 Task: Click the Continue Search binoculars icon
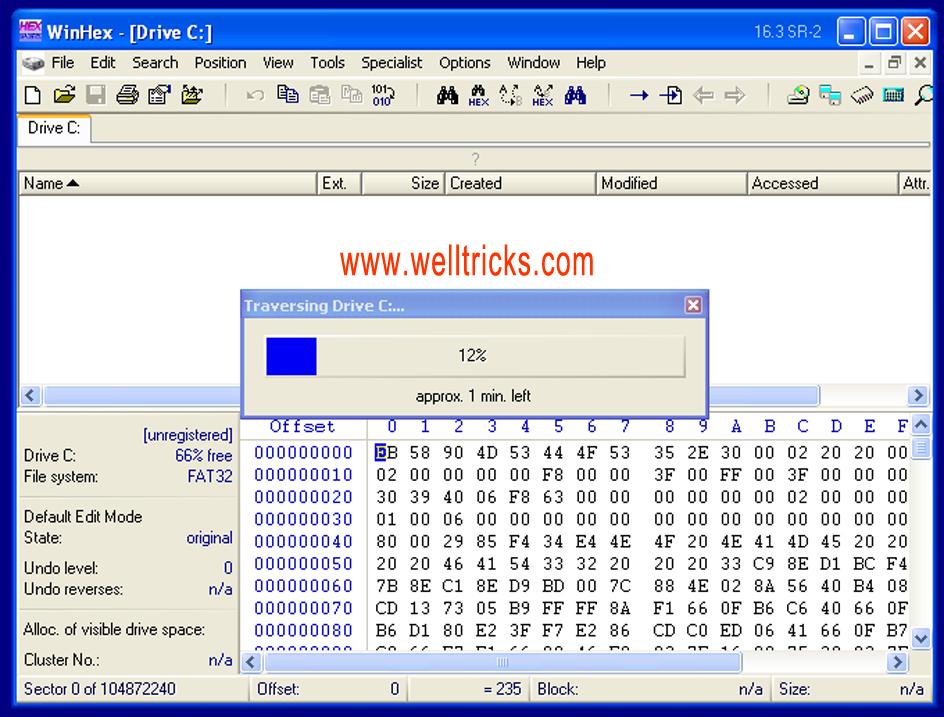coord(575,95)
